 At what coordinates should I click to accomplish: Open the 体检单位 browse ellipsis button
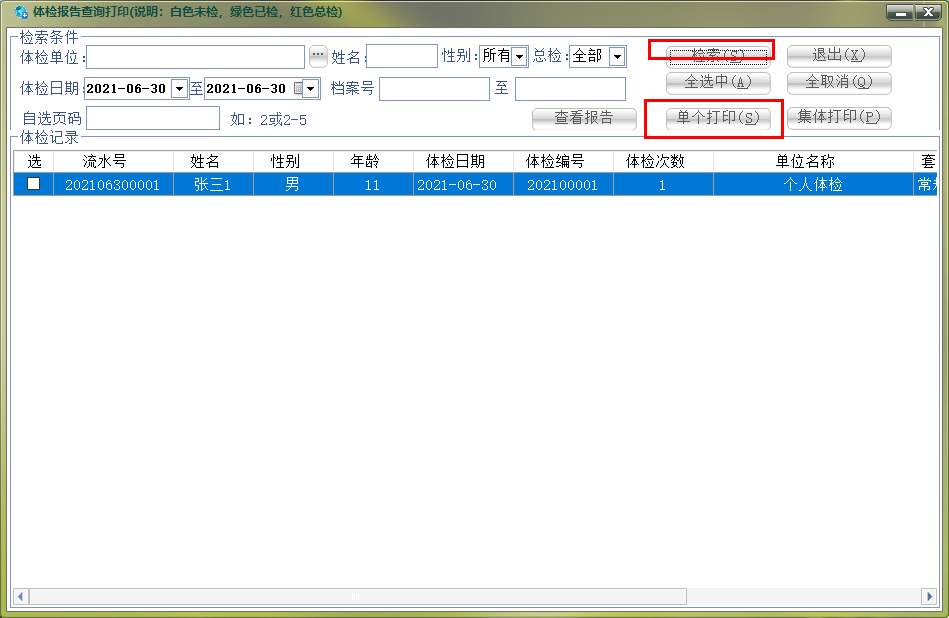pyautogui.click(x=318, y=56)
